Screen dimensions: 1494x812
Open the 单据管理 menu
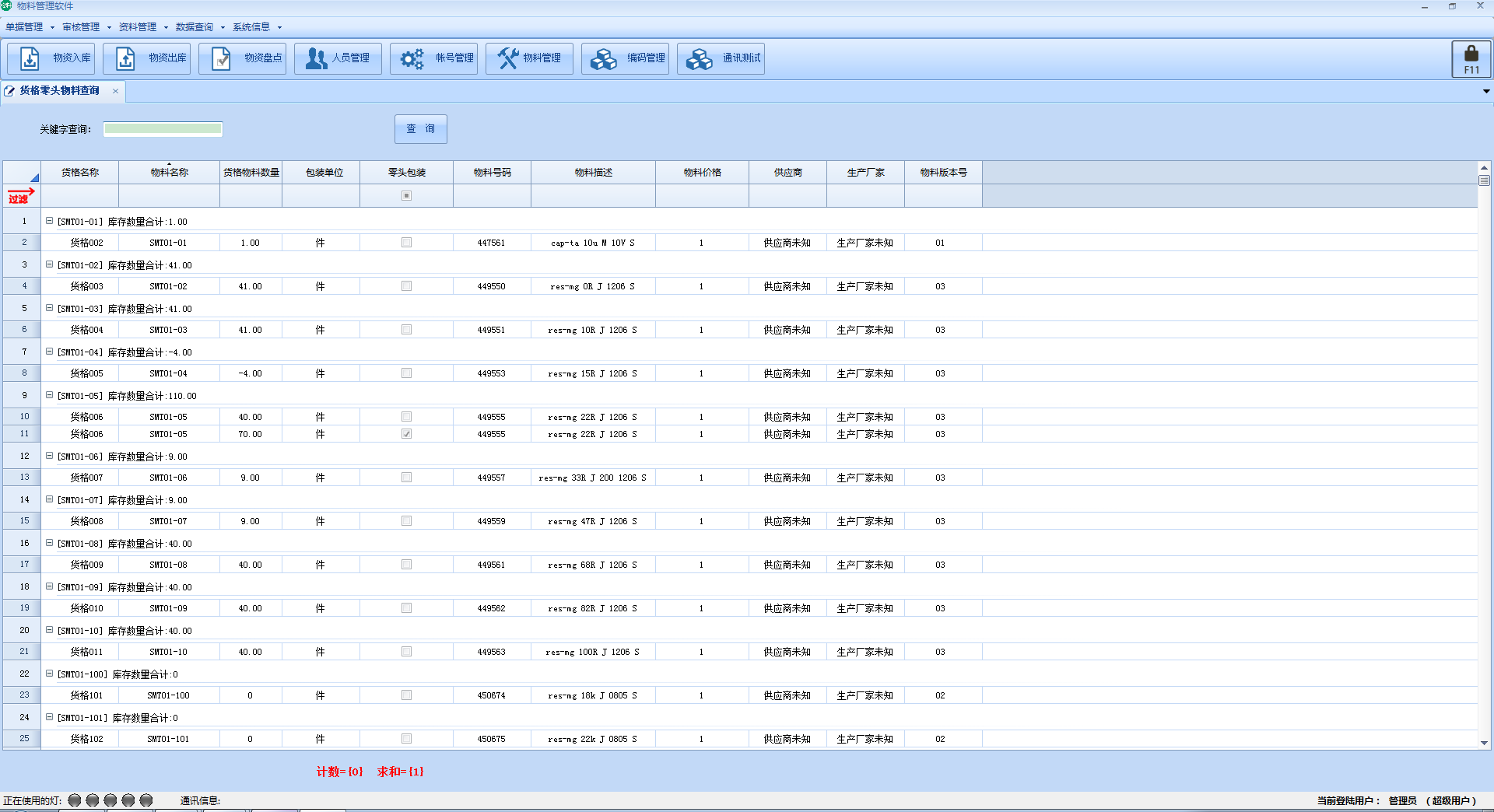tap(25, 27)
